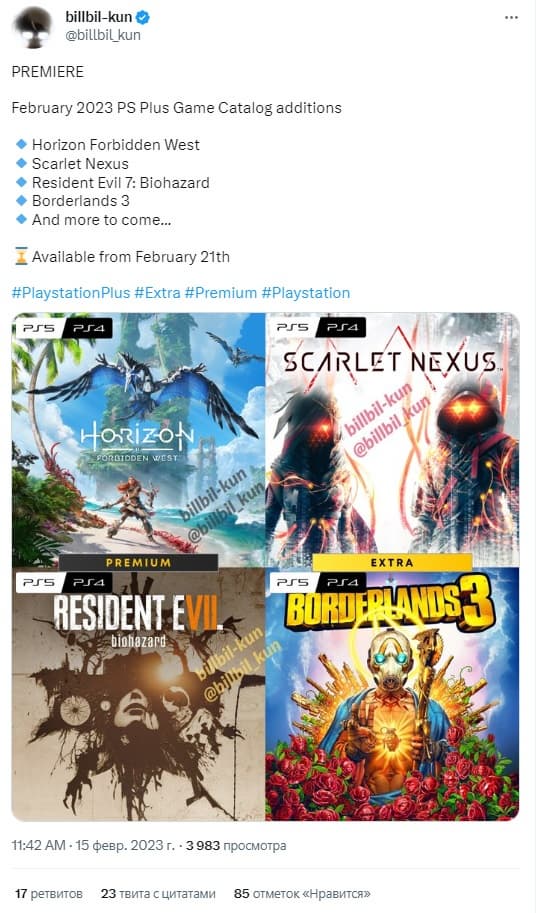Show the 23 quote tweets list
536x913 pixels.
(158, 893)
